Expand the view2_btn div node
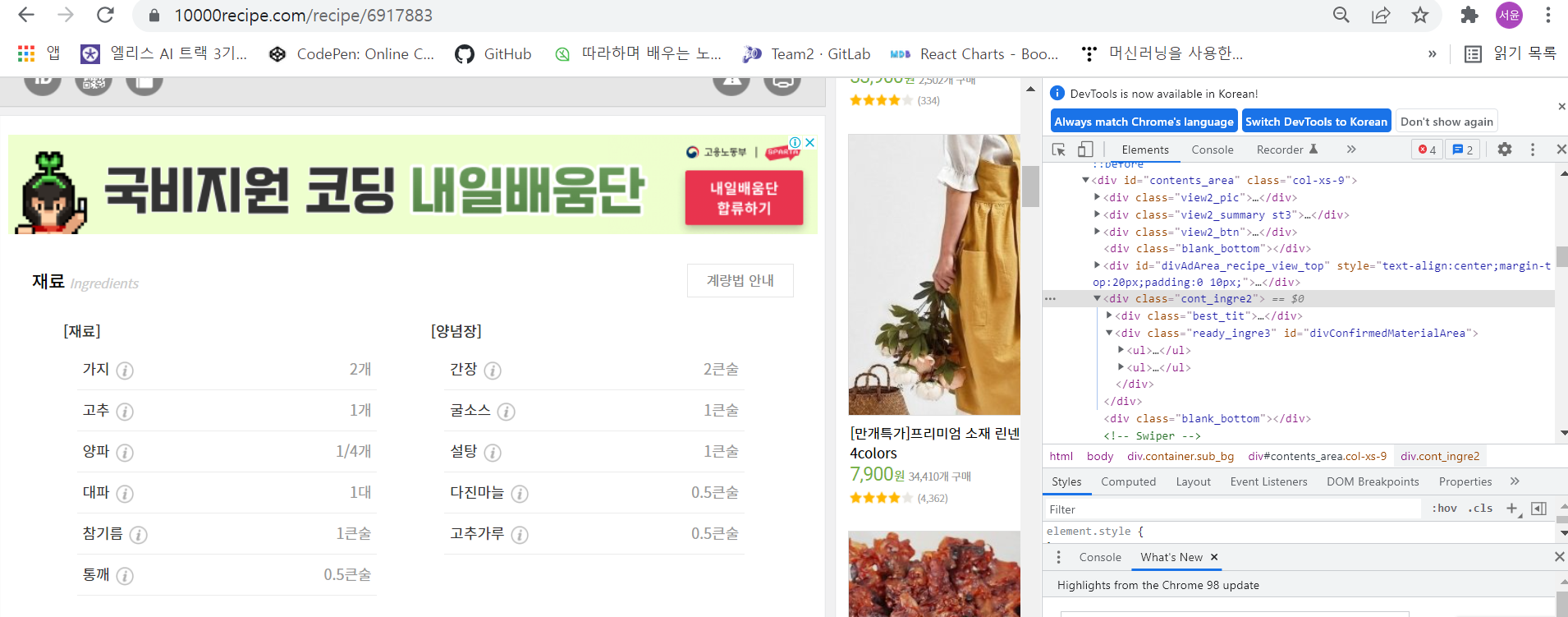The image size is (1568, 617). click(1098, 232)
